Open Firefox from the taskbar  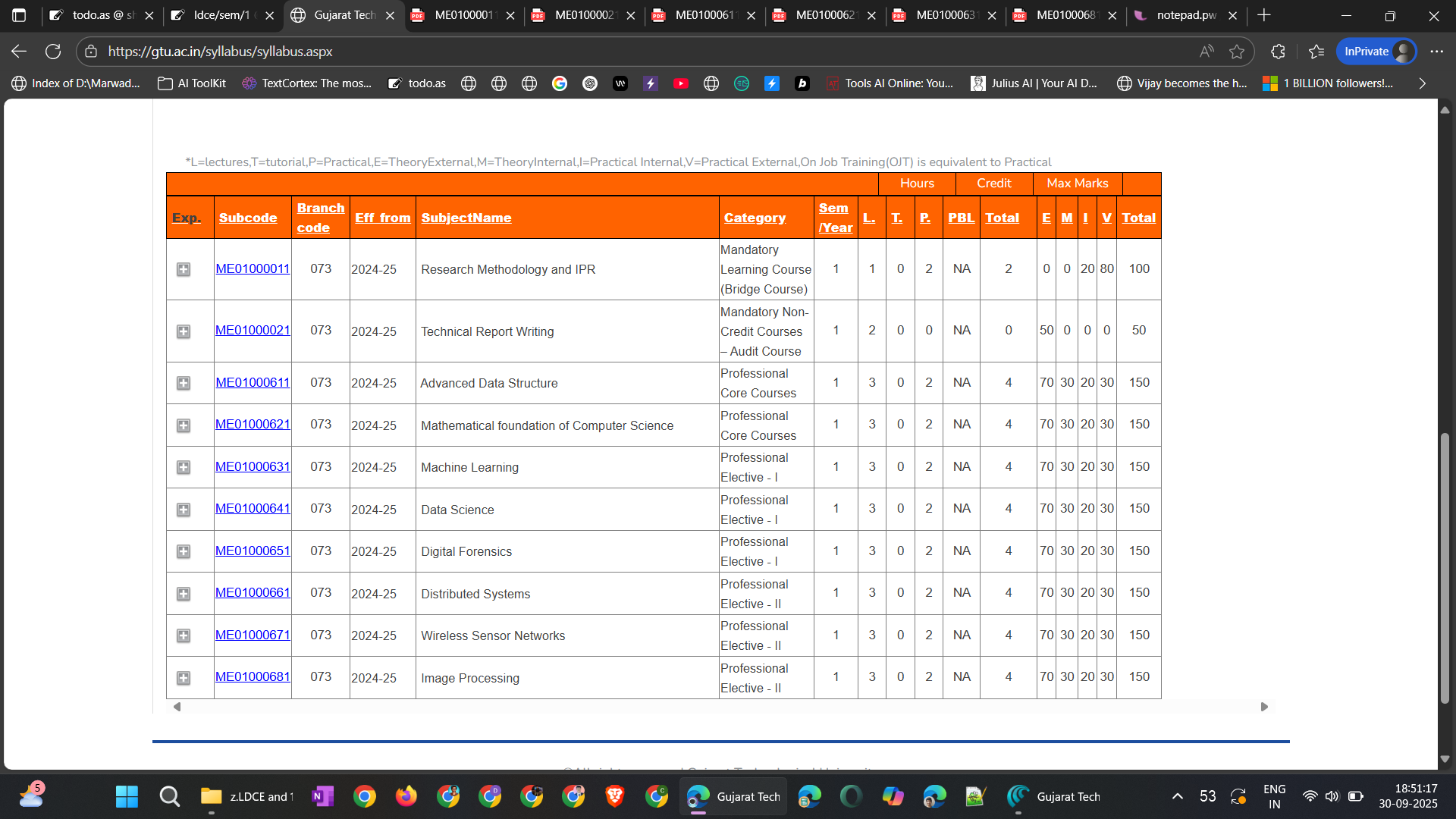(x=406, y=796)
